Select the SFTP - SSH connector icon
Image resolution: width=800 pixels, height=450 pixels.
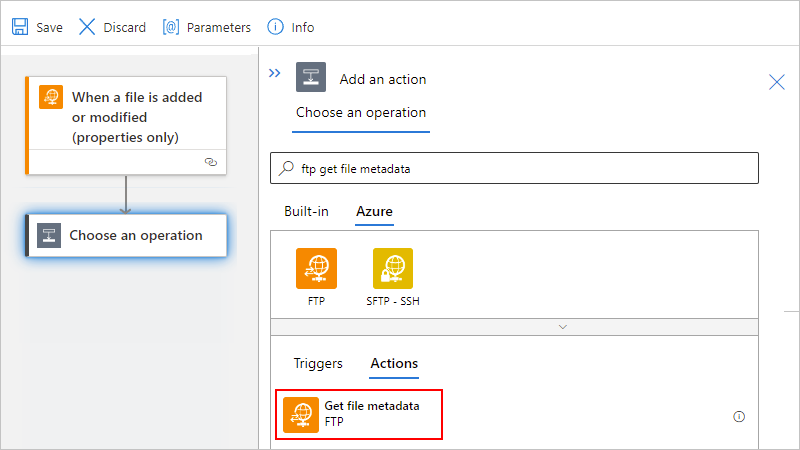tap(393, 268)
